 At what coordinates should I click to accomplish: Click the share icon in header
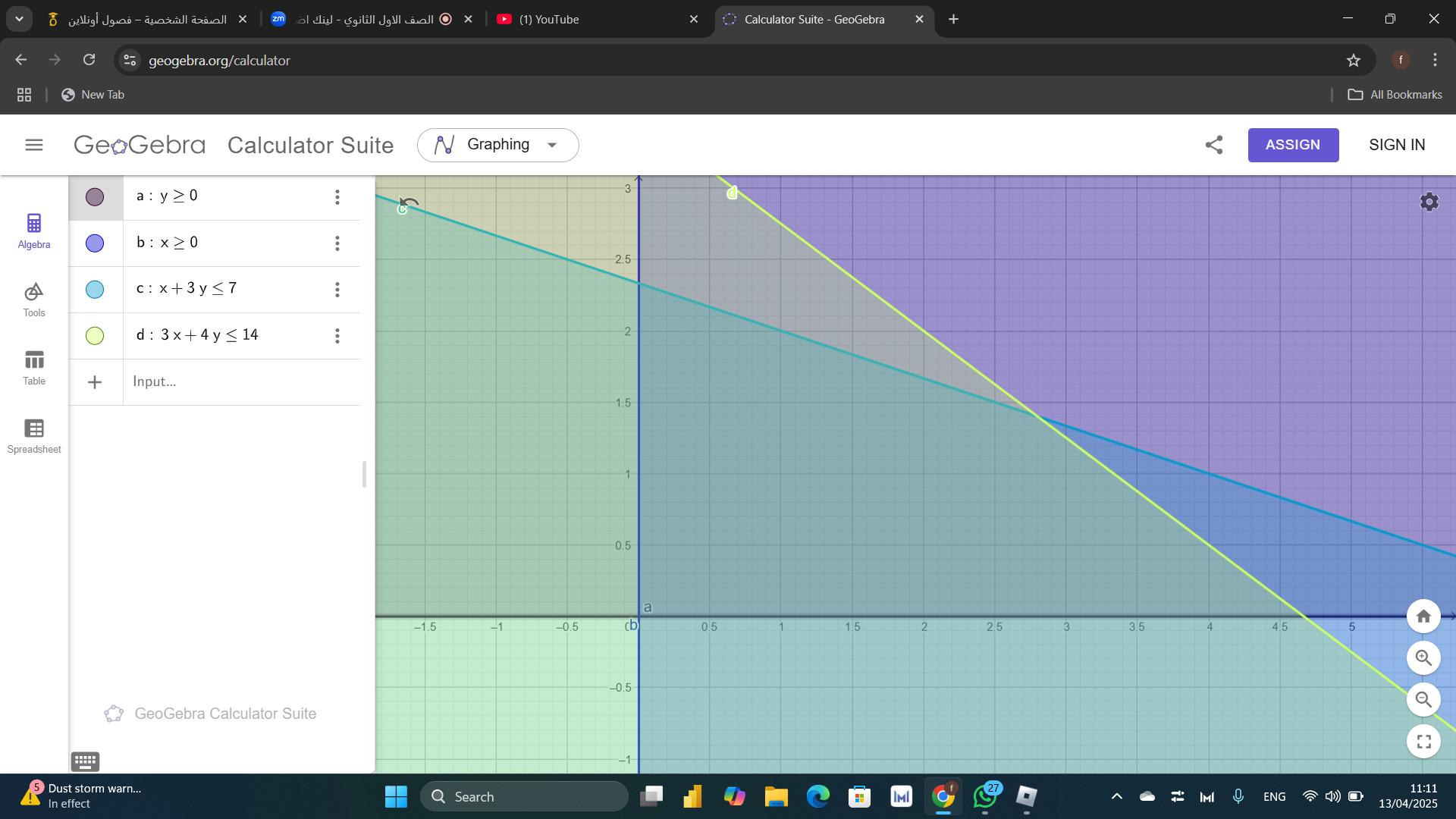pyautogui.click(x=1214, y=145)
